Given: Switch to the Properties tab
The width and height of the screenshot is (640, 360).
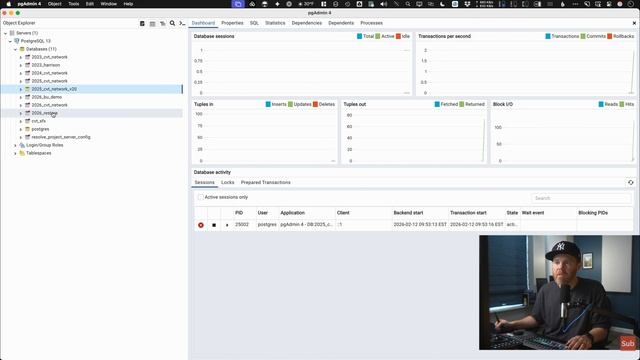Looking at the screenshot, I should (x=232, y=23).
